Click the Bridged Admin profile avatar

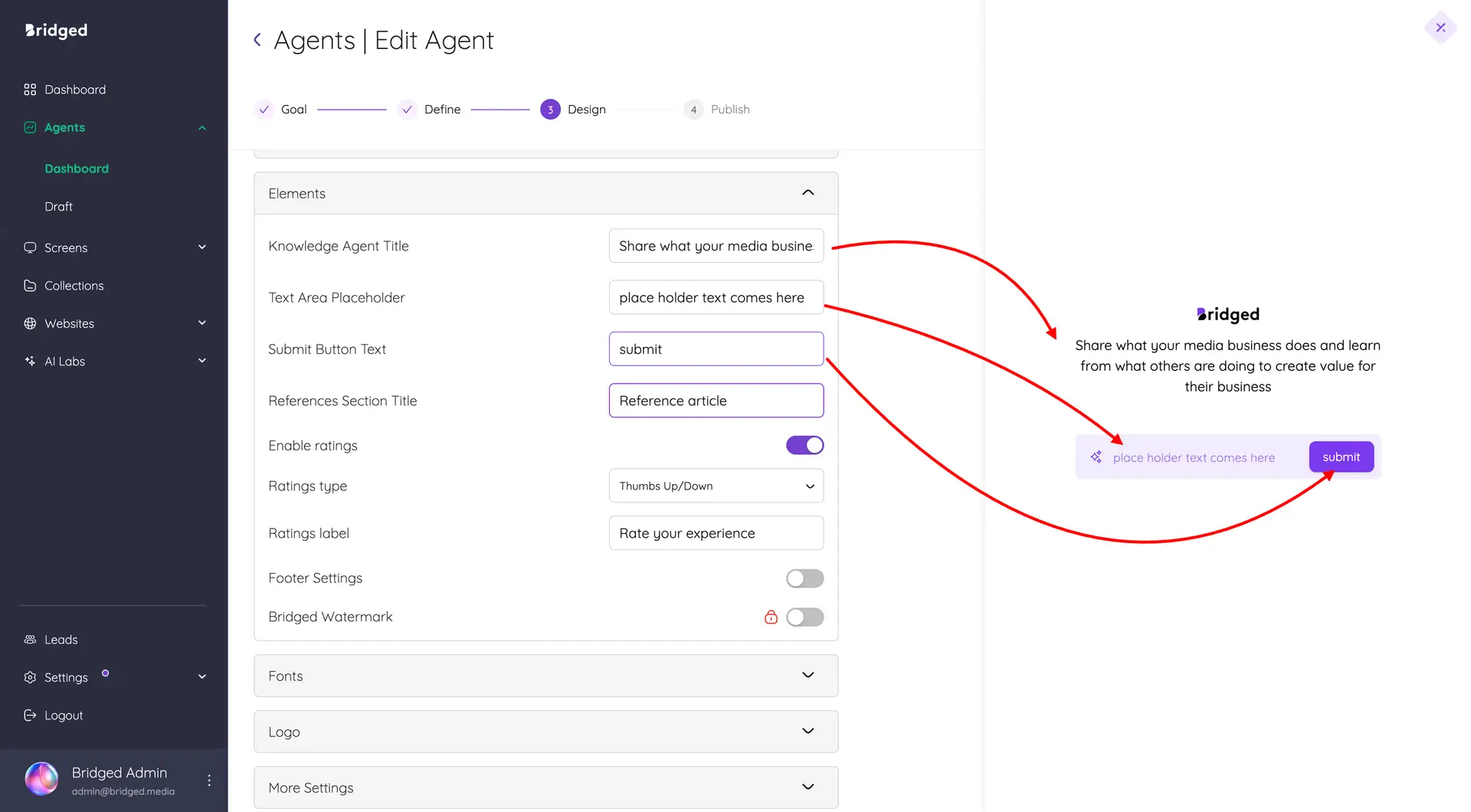coord(41,778)
